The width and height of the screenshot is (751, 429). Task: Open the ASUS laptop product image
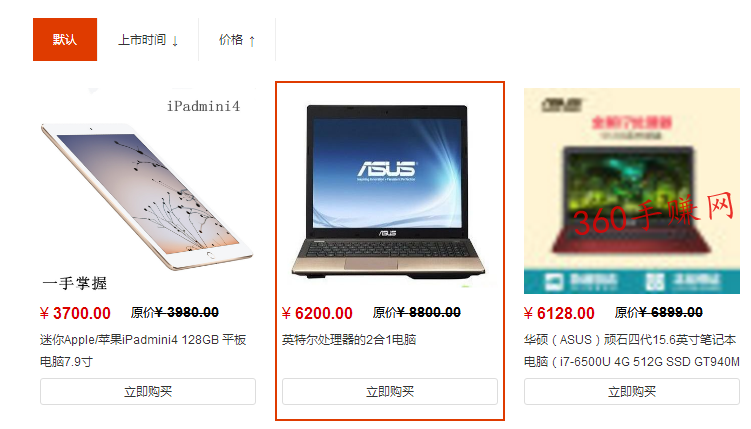coord(389,191)
